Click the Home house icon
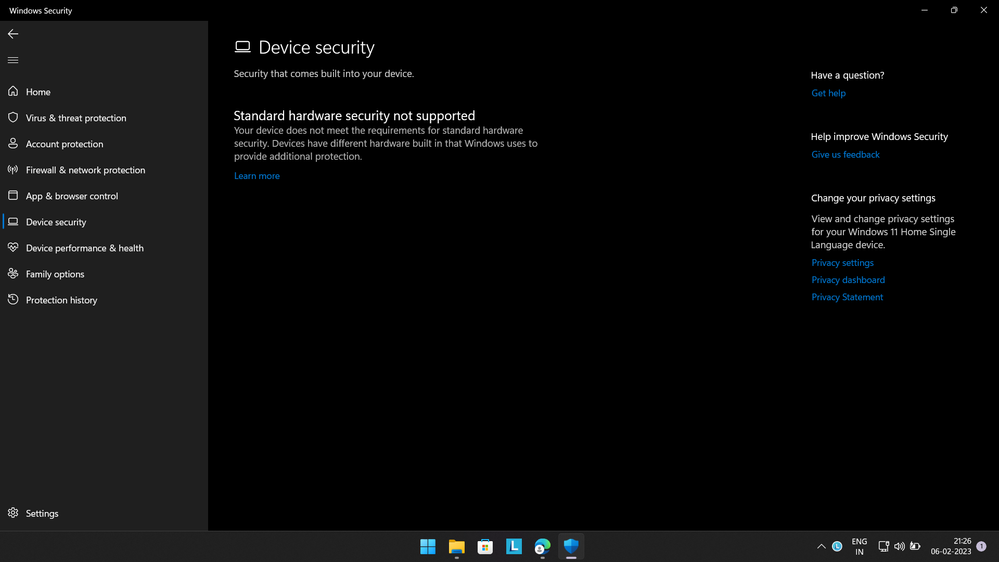 (13, 91)
